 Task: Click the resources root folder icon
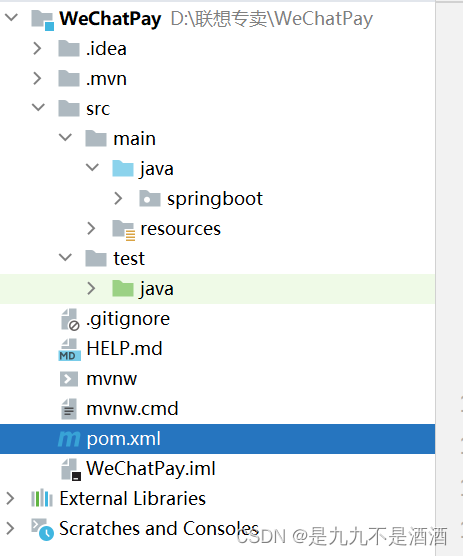123,230
